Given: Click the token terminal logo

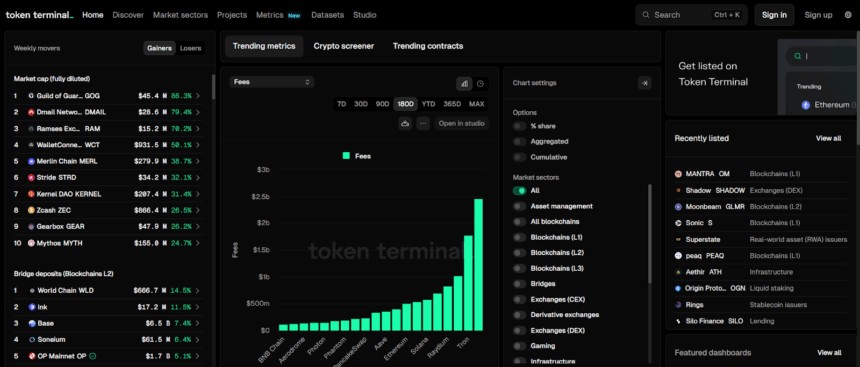Looking at the screenshot, I should click(x=39, y=15).
